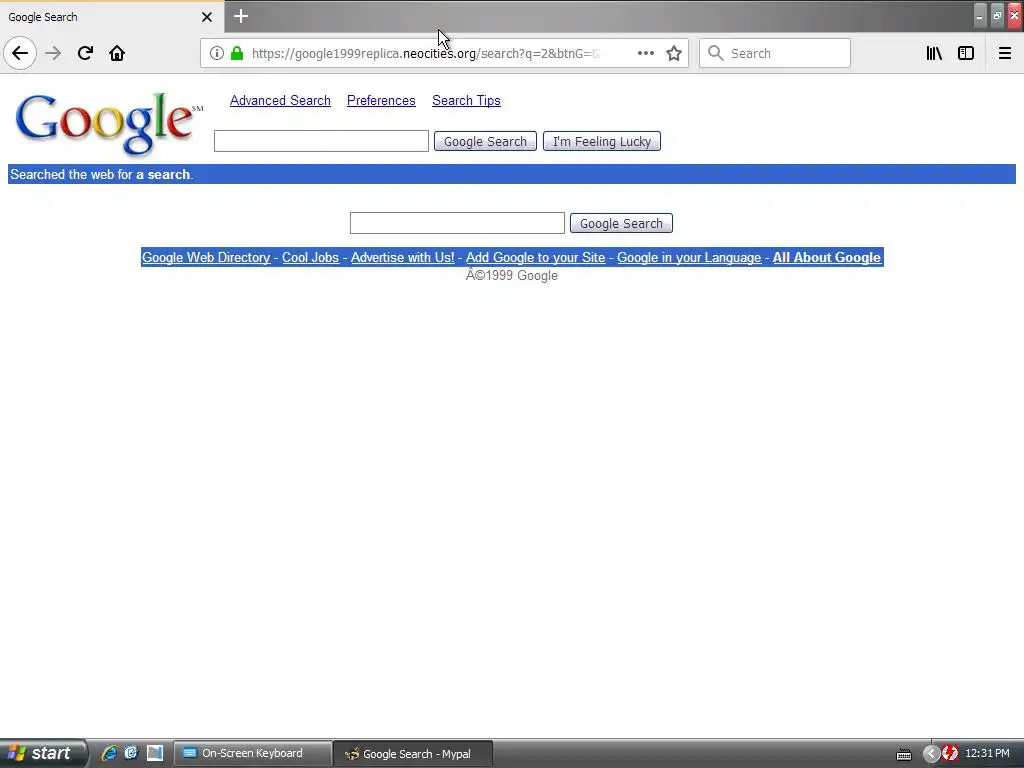The width and height of the screenshot is (1024, 768).
Task: Go back using the browser back arrow
Action: pos(20,53)
